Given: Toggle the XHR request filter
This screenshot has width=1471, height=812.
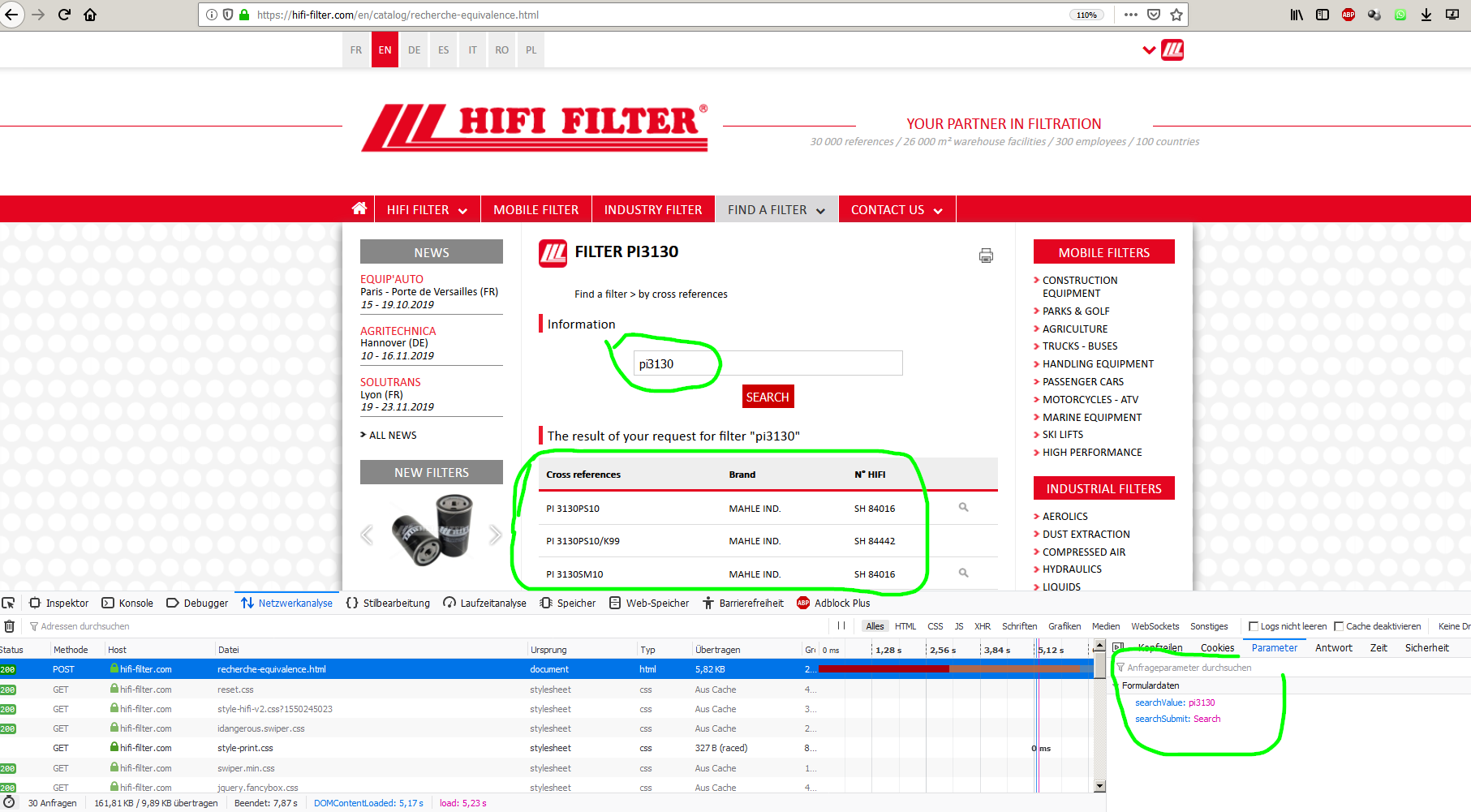Looking at the screenshot, I should pos(983,626).
